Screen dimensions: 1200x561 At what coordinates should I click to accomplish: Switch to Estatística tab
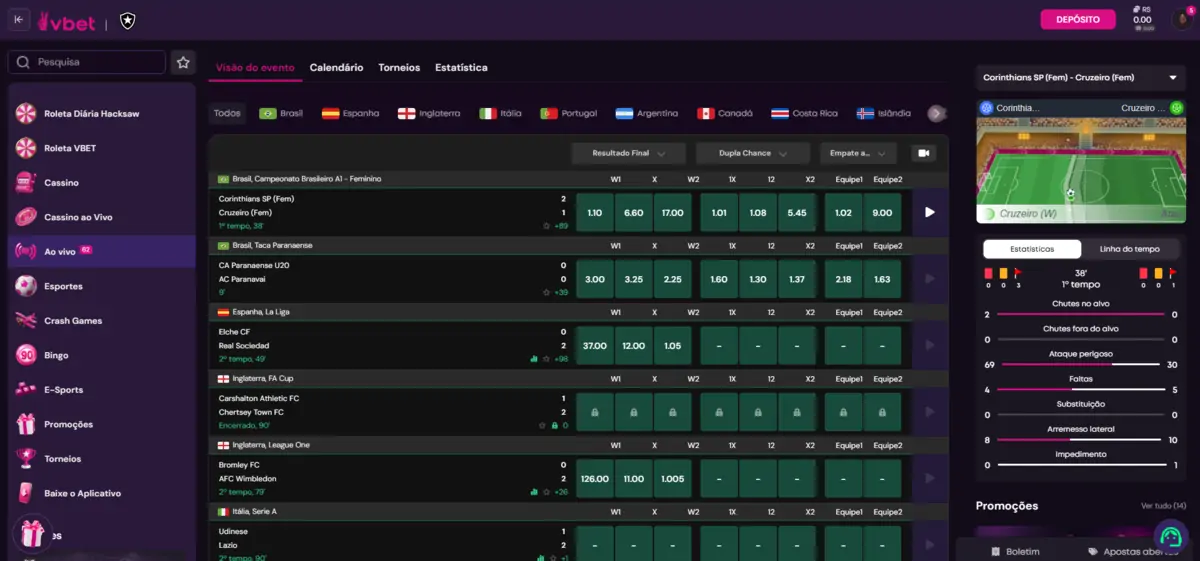(x=461, y=68)
